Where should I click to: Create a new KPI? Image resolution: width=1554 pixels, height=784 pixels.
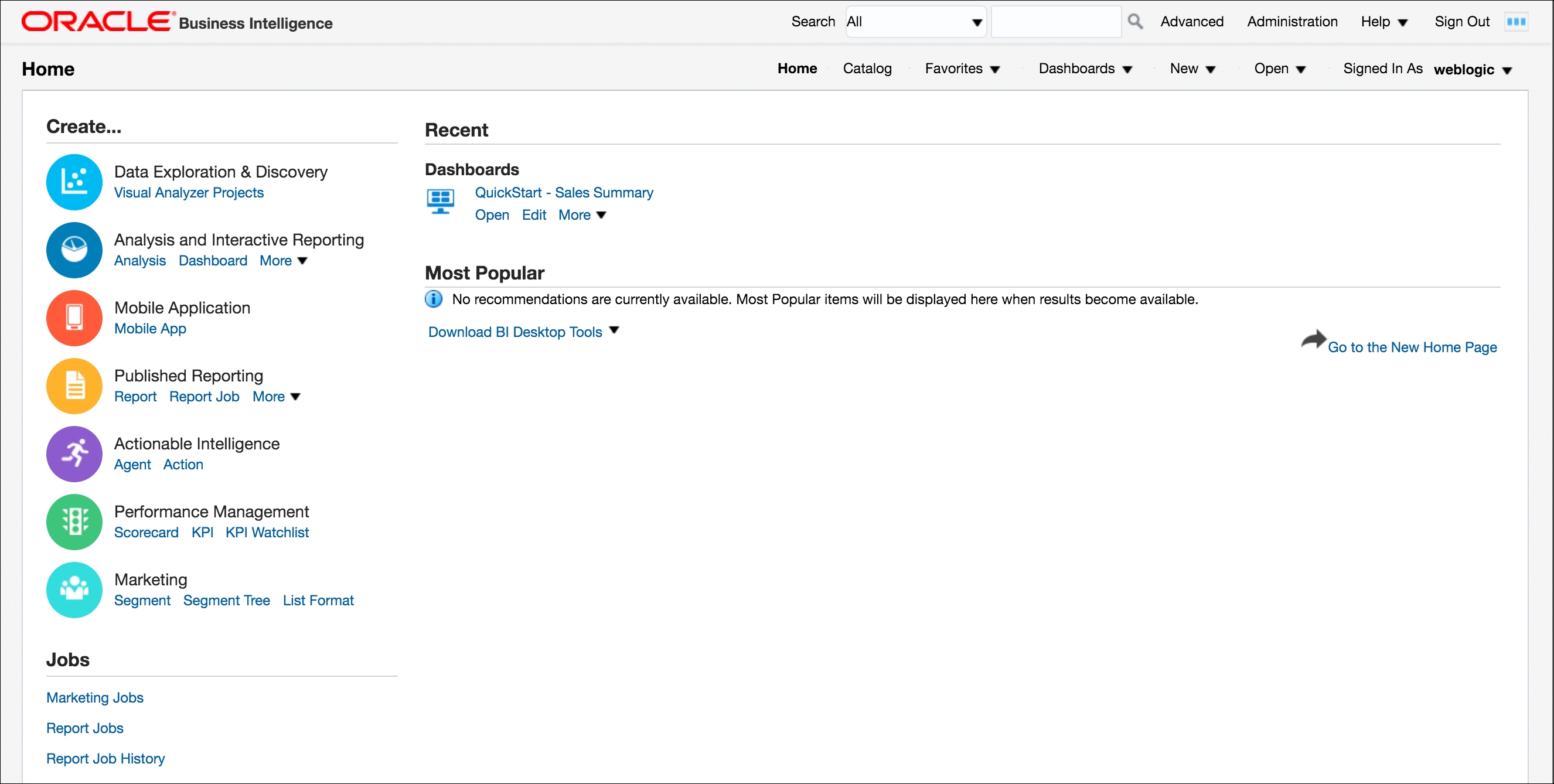tap(202, 533)
